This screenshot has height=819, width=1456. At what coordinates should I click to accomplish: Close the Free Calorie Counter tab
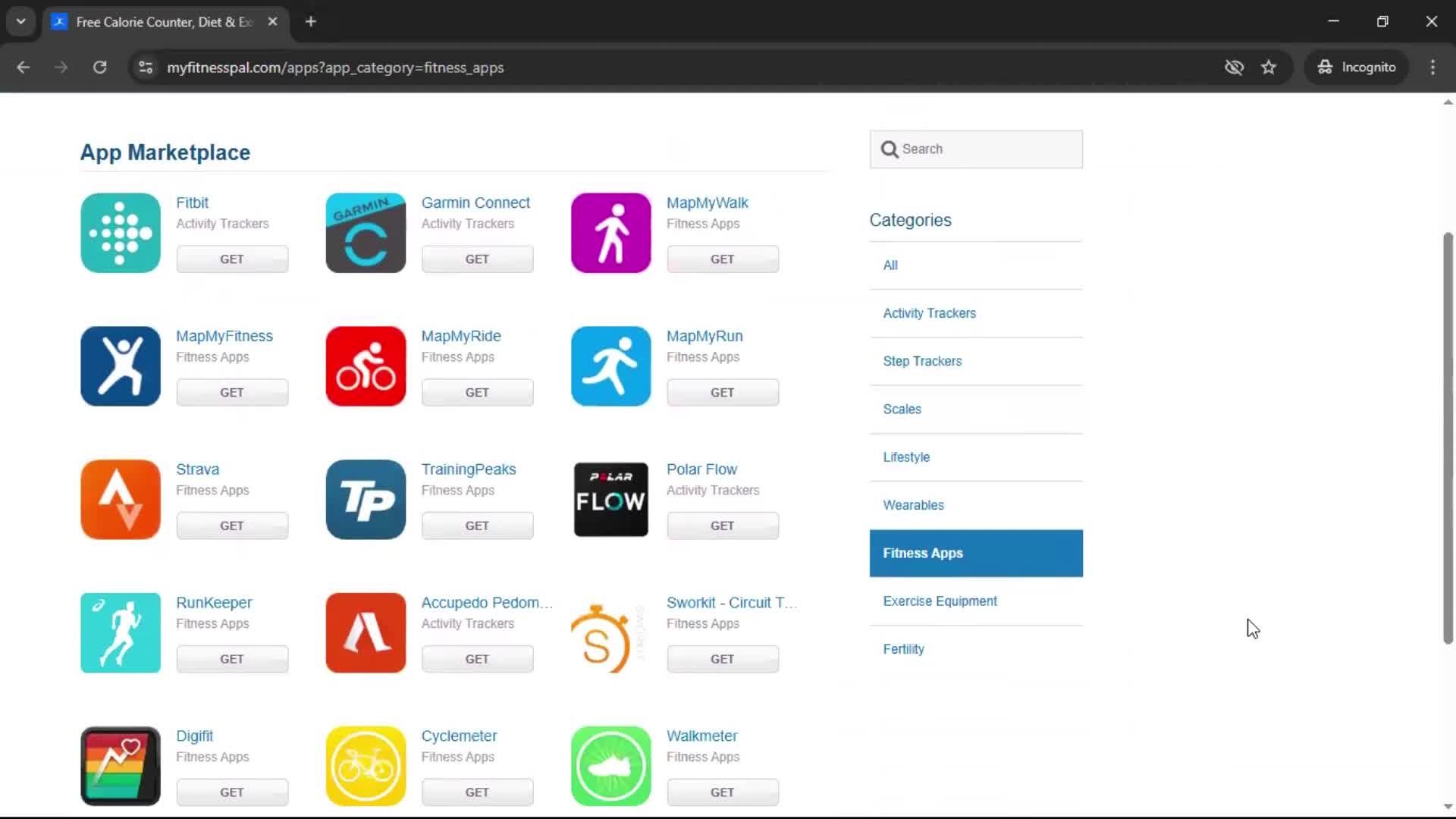tap(272, 21)
